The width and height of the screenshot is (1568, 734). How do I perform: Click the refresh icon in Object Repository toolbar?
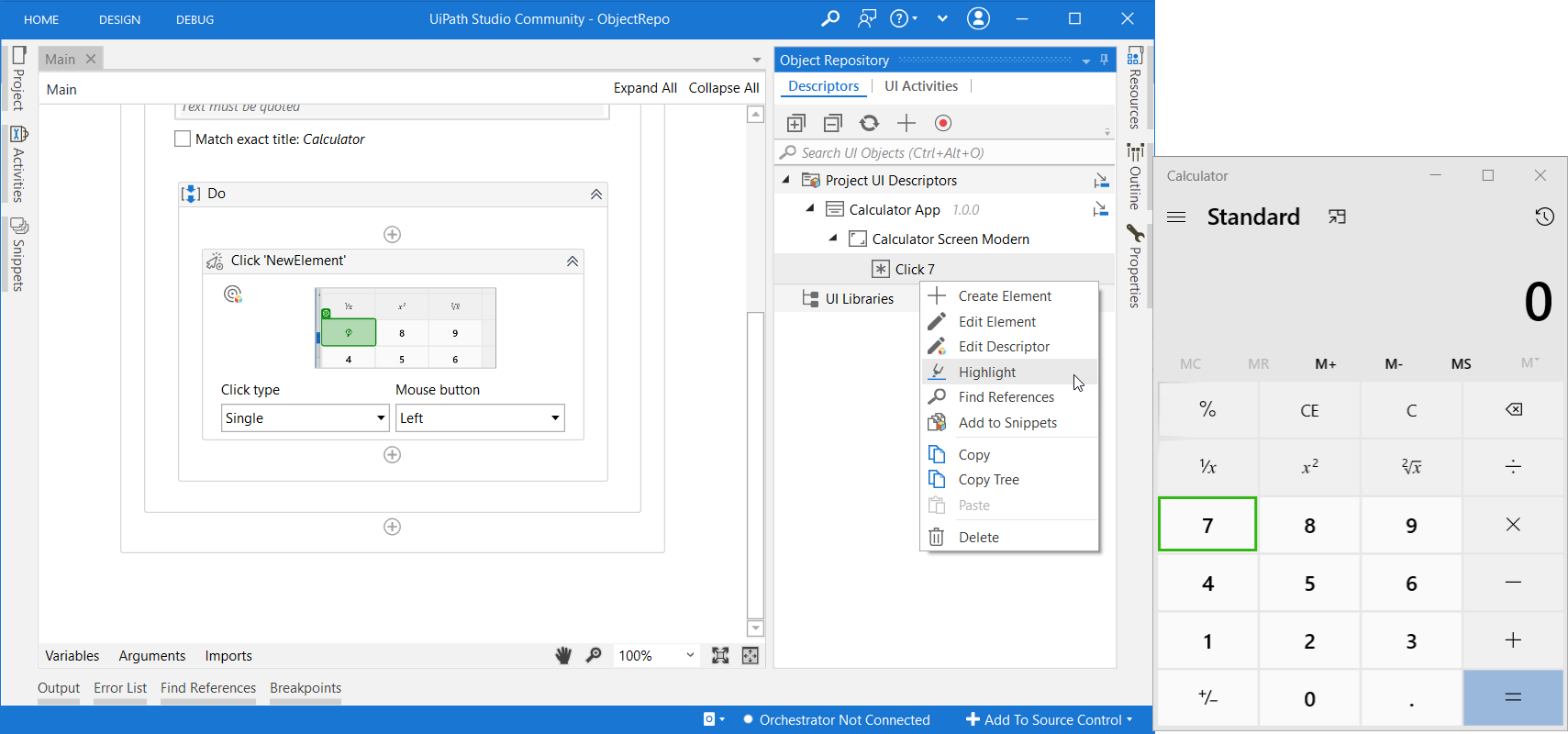(869, 123)
